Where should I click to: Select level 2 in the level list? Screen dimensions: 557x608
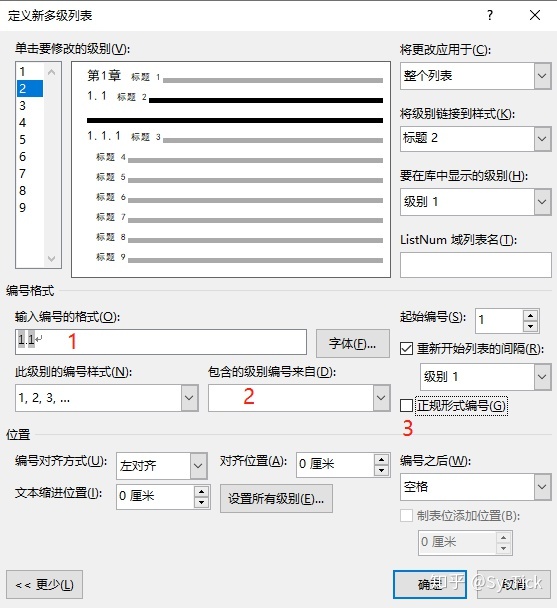(30, 88)
